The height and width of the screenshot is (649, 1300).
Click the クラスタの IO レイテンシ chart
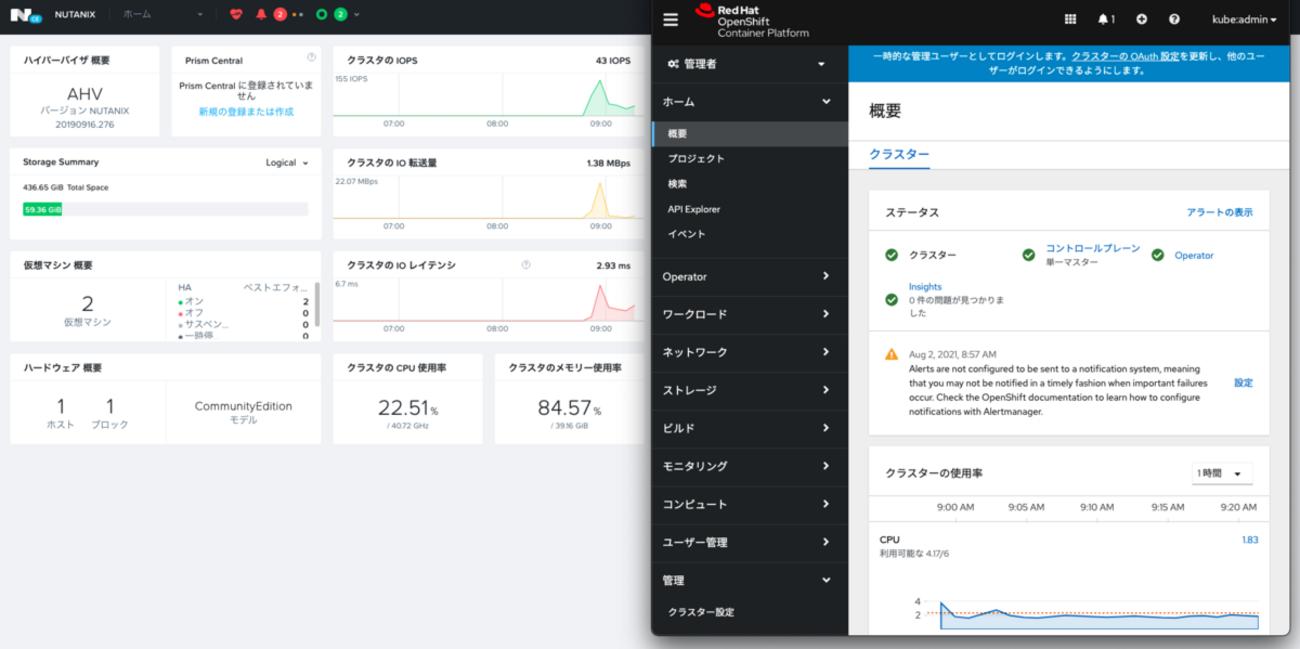(484, 302)
